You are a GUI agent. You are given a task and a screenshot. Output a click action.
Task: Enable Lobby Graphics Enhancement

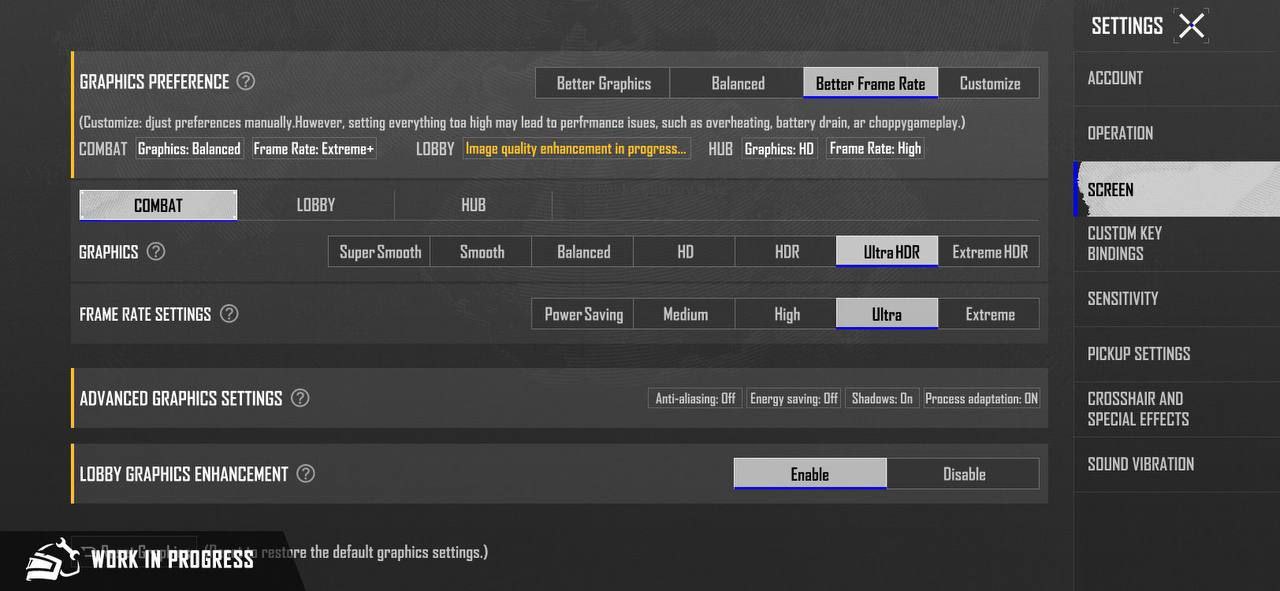[810, 474]
